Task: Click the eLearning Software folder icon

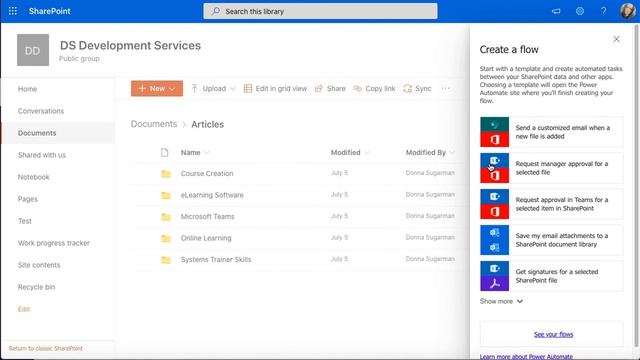Action: tap(166, 196)
